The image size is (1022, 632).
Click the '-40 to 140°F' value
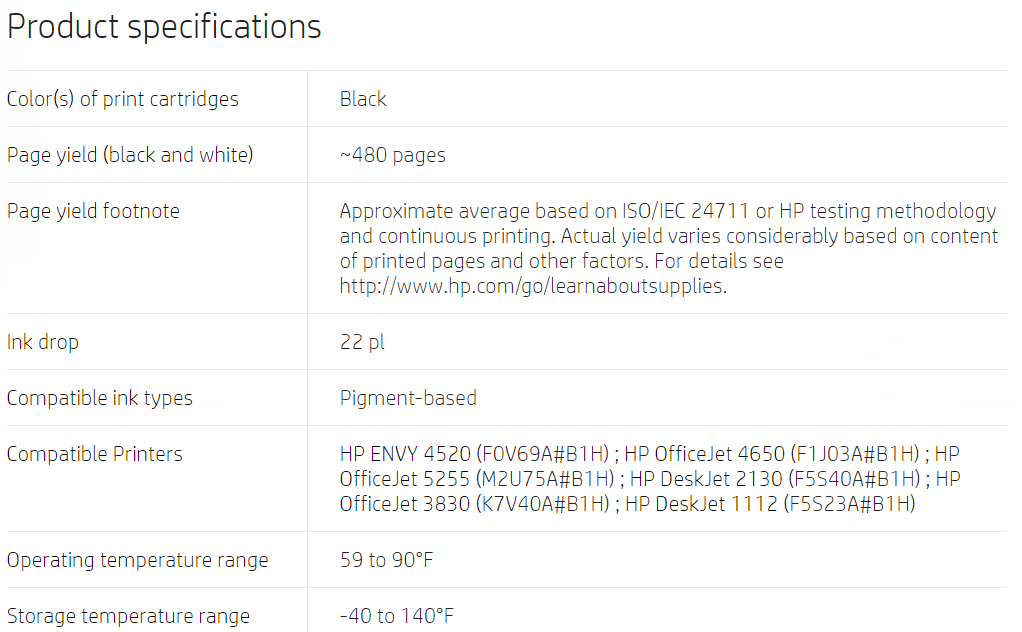coord(396,616)
